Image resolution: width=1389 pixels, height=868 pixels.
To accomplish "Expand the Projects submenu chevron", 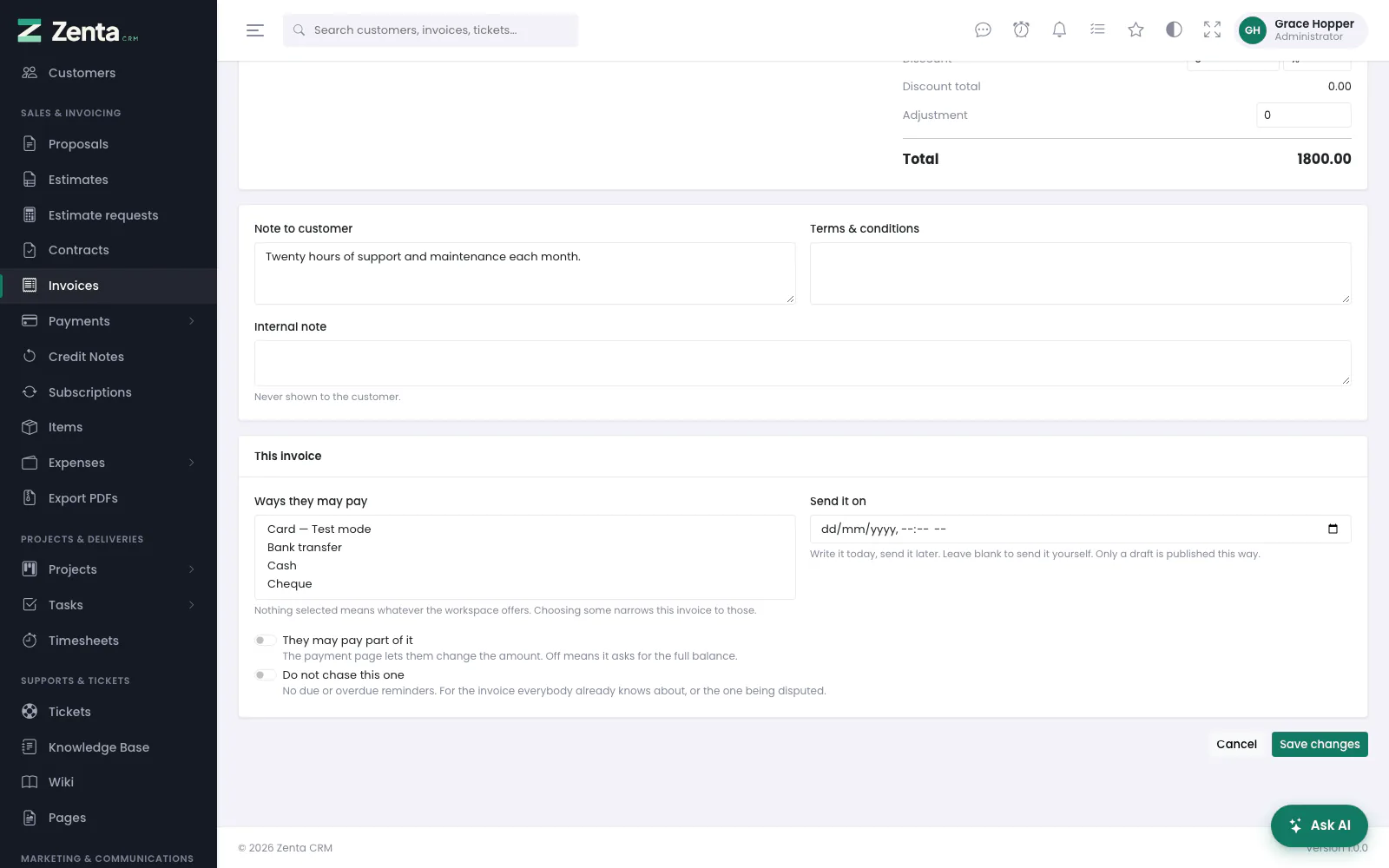I will (x=191, y=569).
